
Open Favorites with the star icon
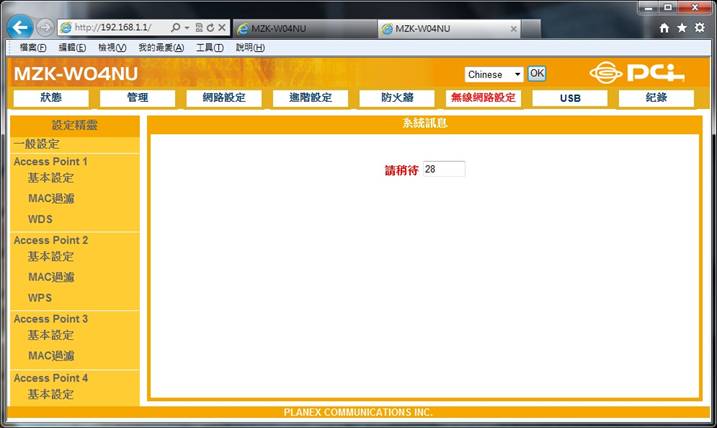(x=682, y=28)
